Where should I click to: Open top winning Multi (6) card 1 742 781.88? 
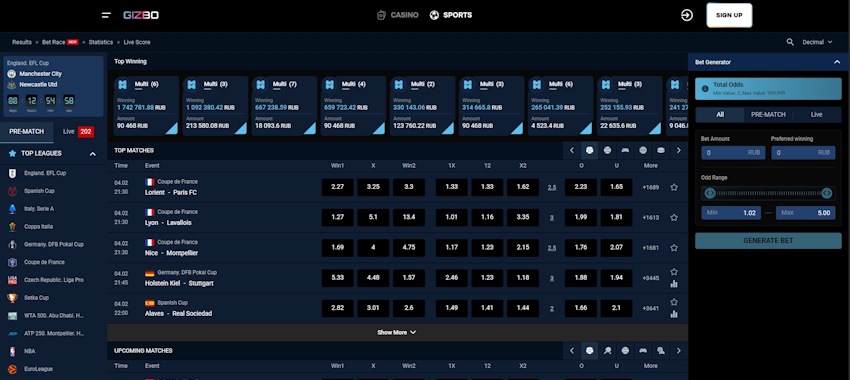146,106
